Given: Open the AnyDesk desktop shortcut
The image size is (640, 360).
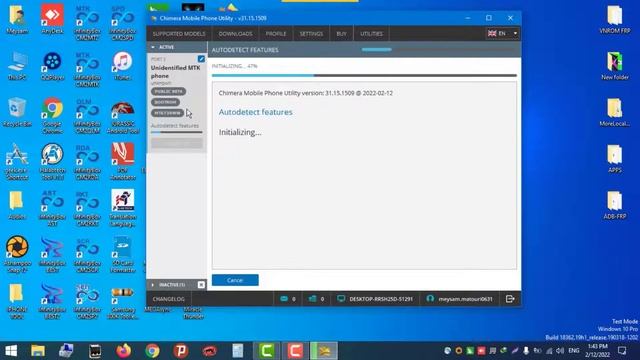Looking at the screenshot, I should (52, 18).
